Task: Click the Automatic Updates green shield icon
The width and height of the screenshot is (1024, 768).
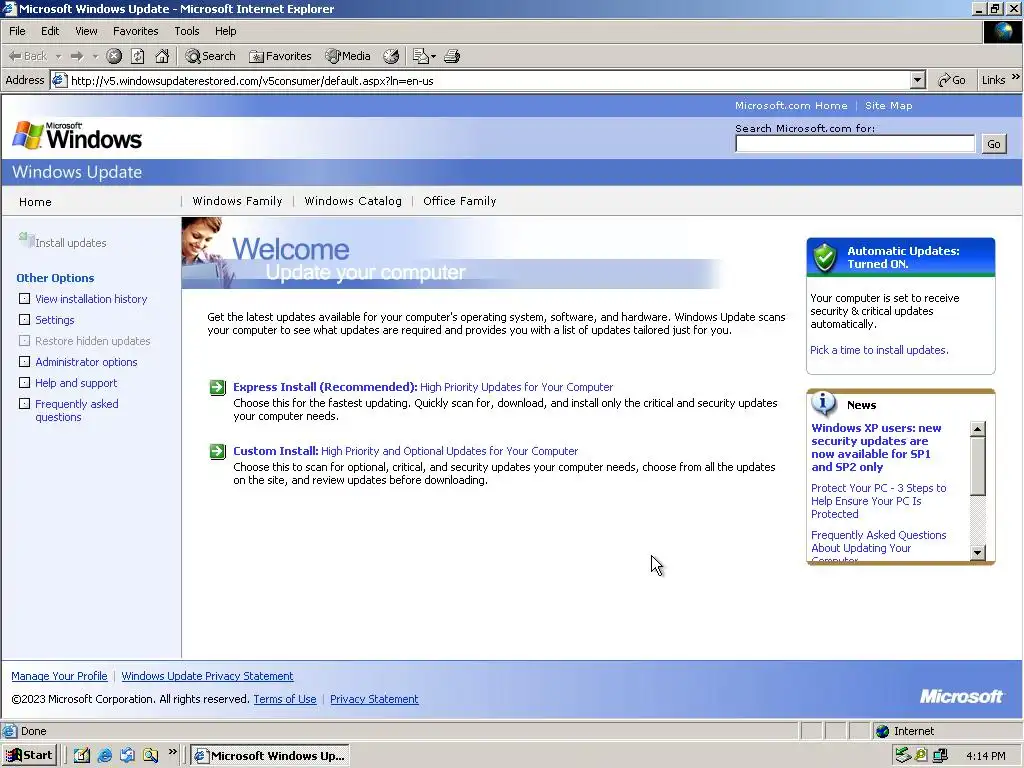Action: 825,257
